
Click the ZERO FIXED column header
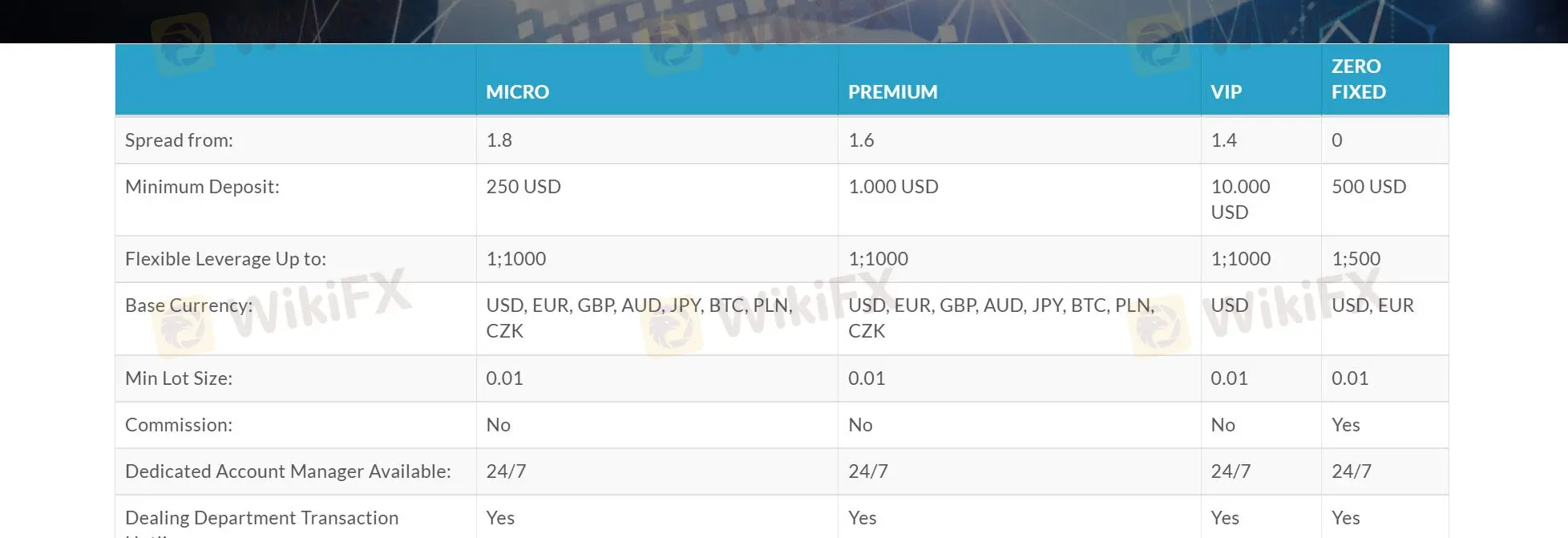pyautogui.click(x=1358, y=79)
